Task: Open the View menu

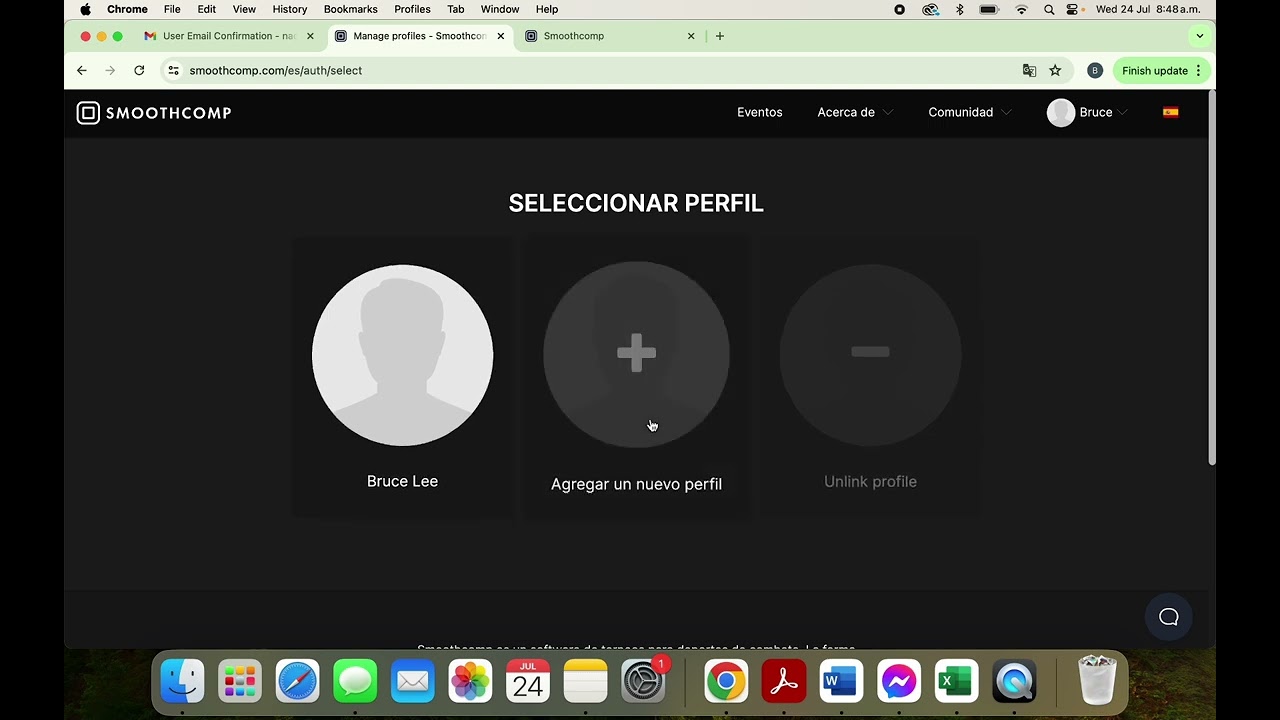Action: click(244, 9)
